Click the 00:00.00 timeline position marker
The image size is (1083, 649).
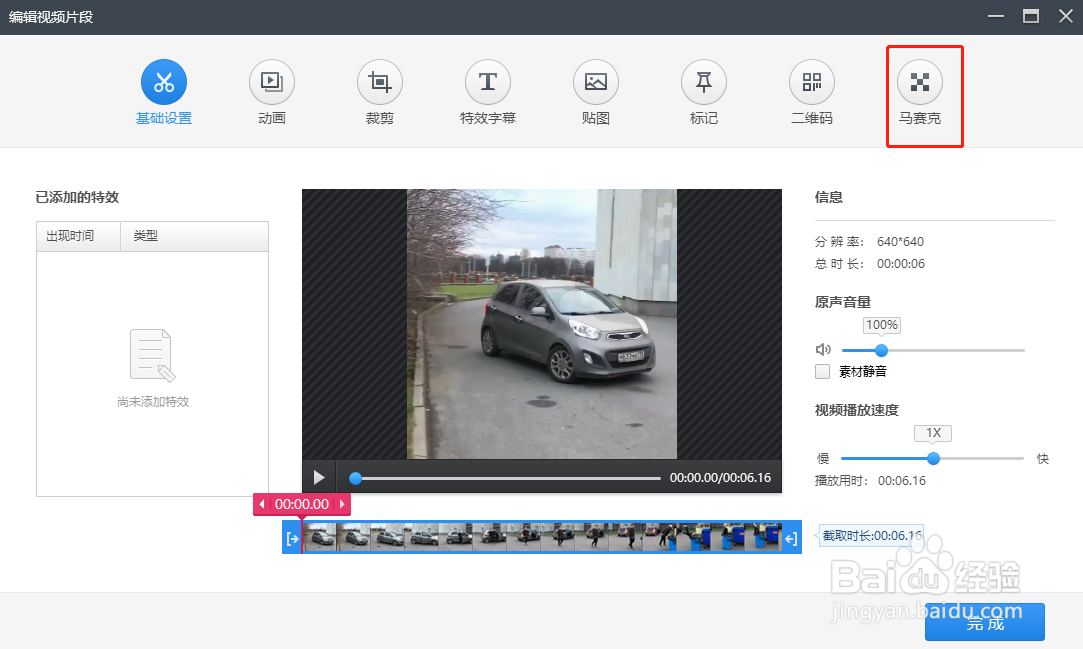pos(302,504)
